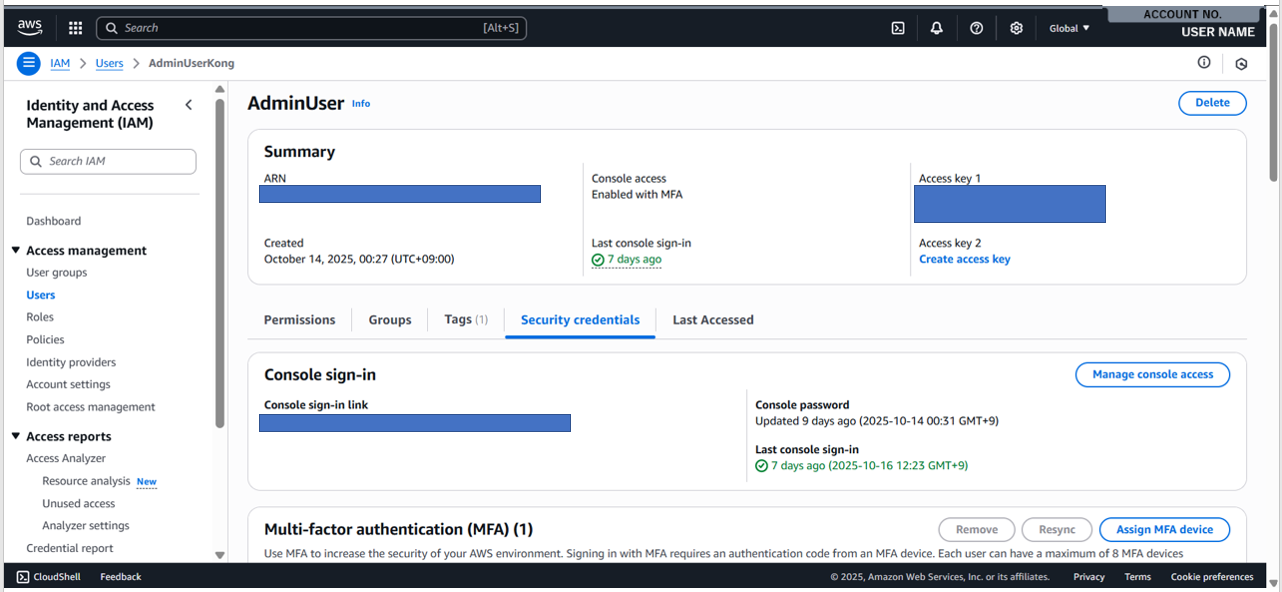
Task: Click the Assign MFA device button
Action: pyautogui.click(x=1164, y=530)
